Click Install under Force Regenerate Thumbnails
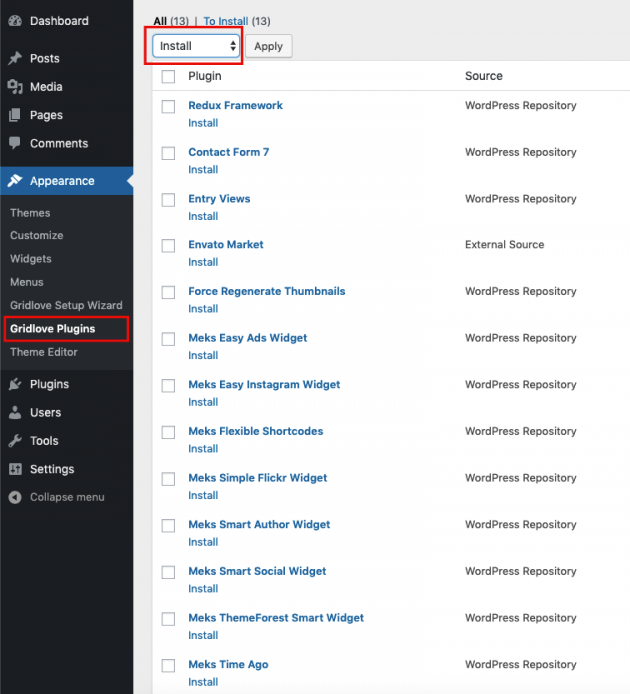 click(203, 309)
